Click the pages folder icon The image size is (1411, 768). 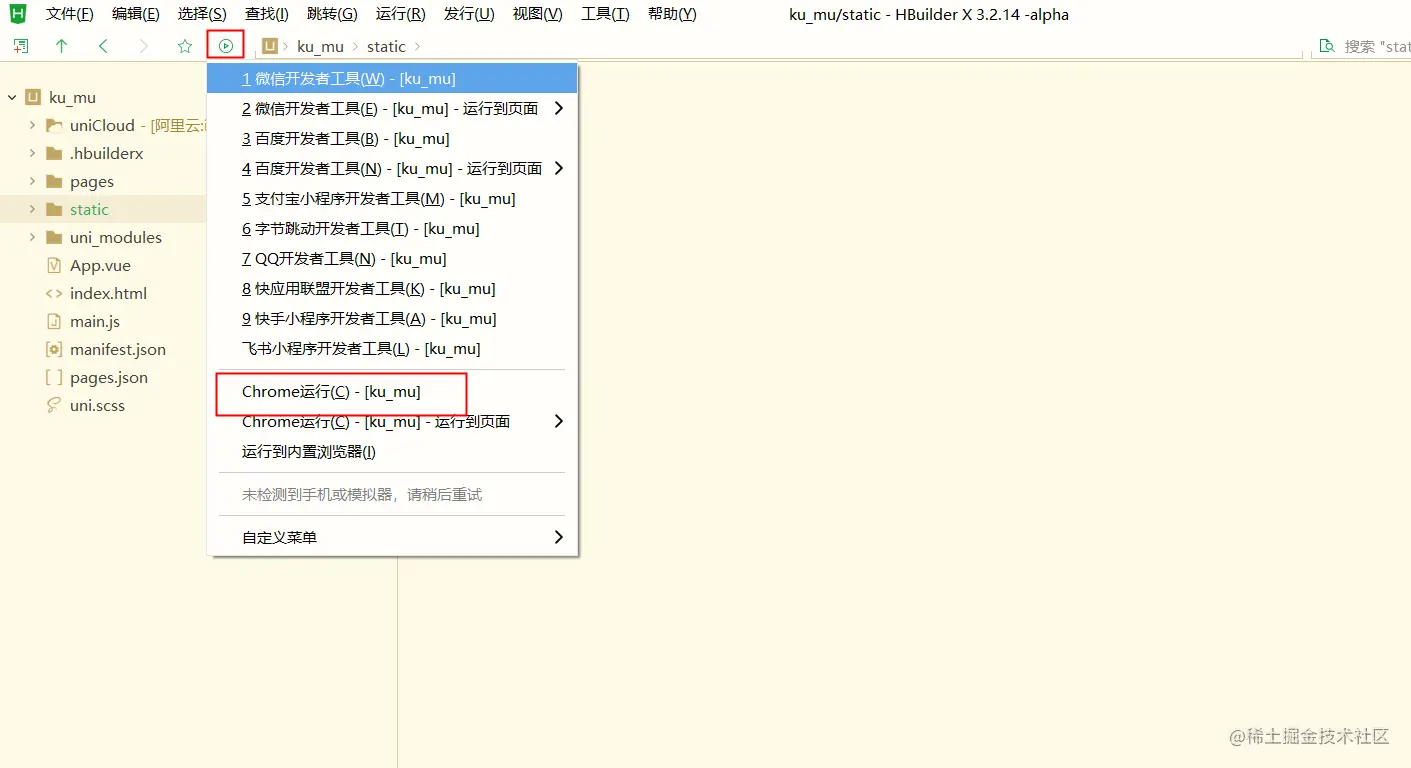click(x=54, y=181)
